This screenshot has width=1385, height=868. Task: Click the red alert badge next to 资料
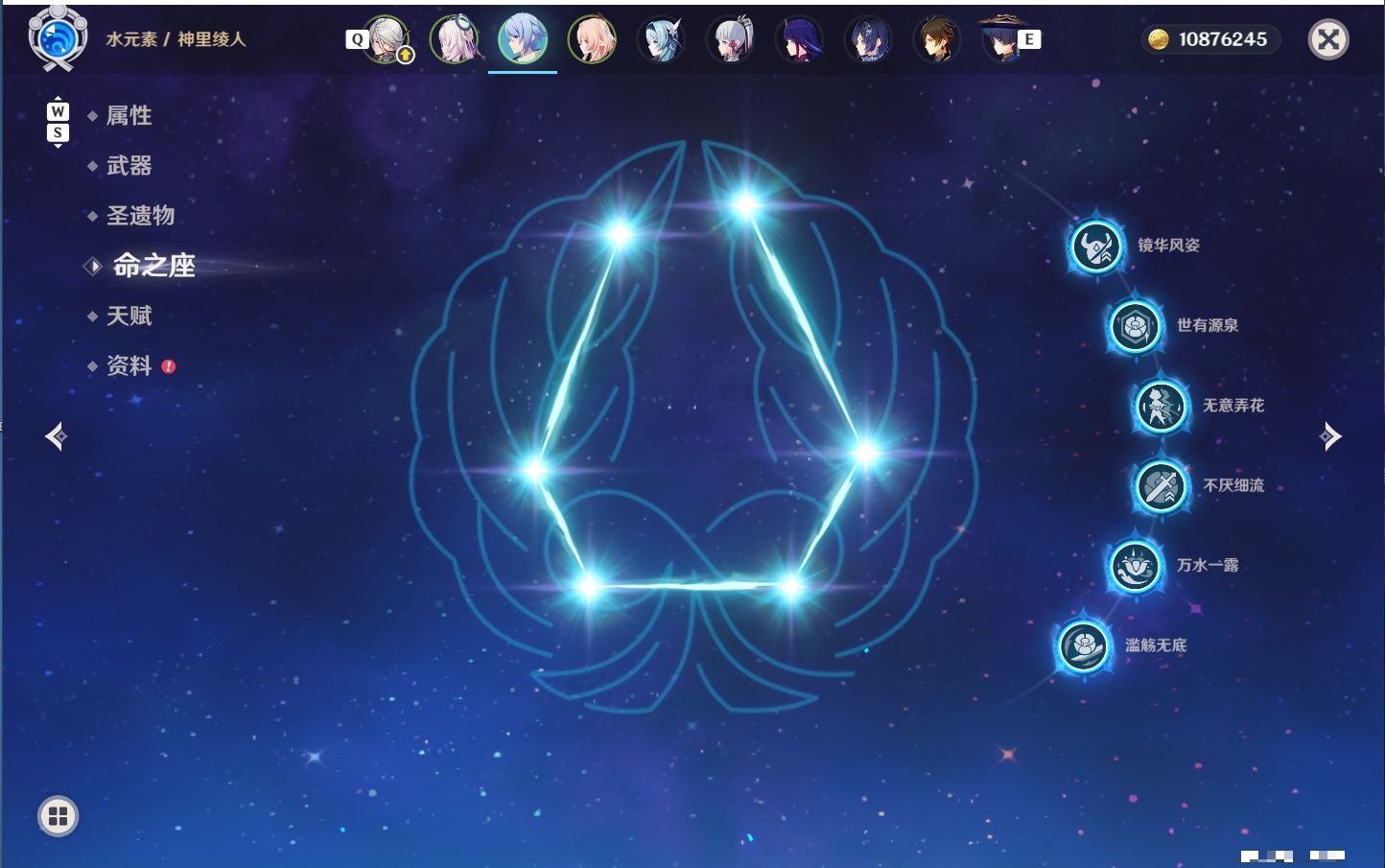pos(169,365)
